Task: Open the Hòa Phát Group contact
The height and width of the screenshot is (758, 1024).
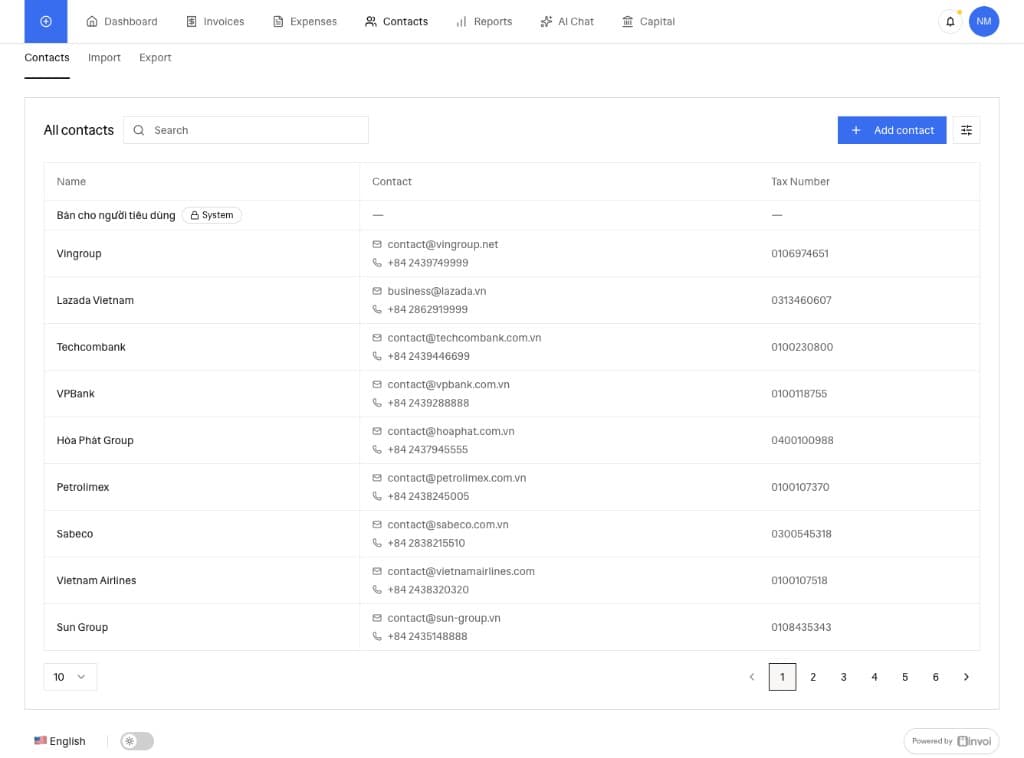Action: tap(512, 440)
